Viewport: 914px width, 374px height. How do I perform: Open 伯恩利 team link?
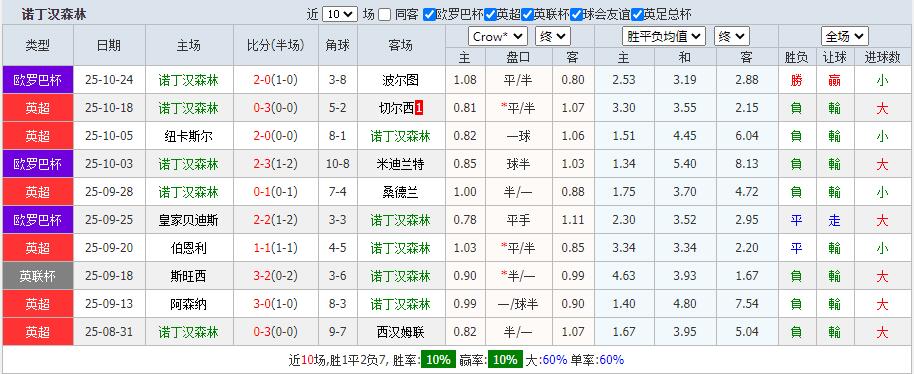pyautogui.click(x=189, y=248)
